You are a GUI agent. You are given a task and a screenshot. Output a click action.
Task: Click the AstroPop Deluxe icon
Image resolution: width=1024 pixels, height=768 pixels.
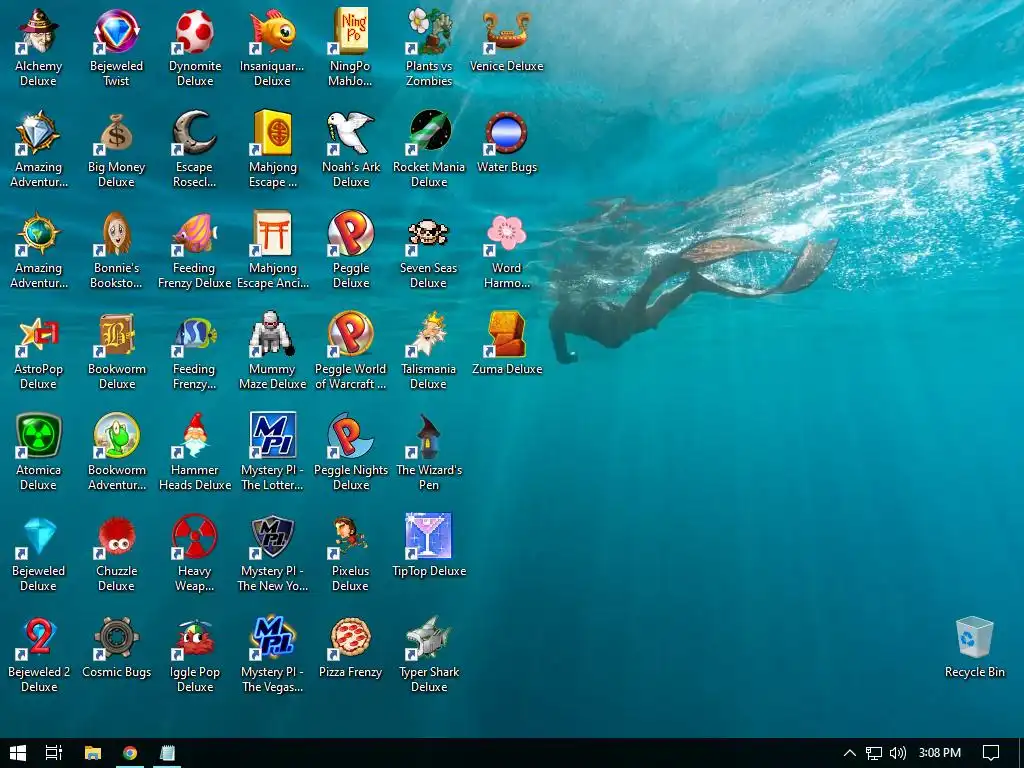click(39, 334)
